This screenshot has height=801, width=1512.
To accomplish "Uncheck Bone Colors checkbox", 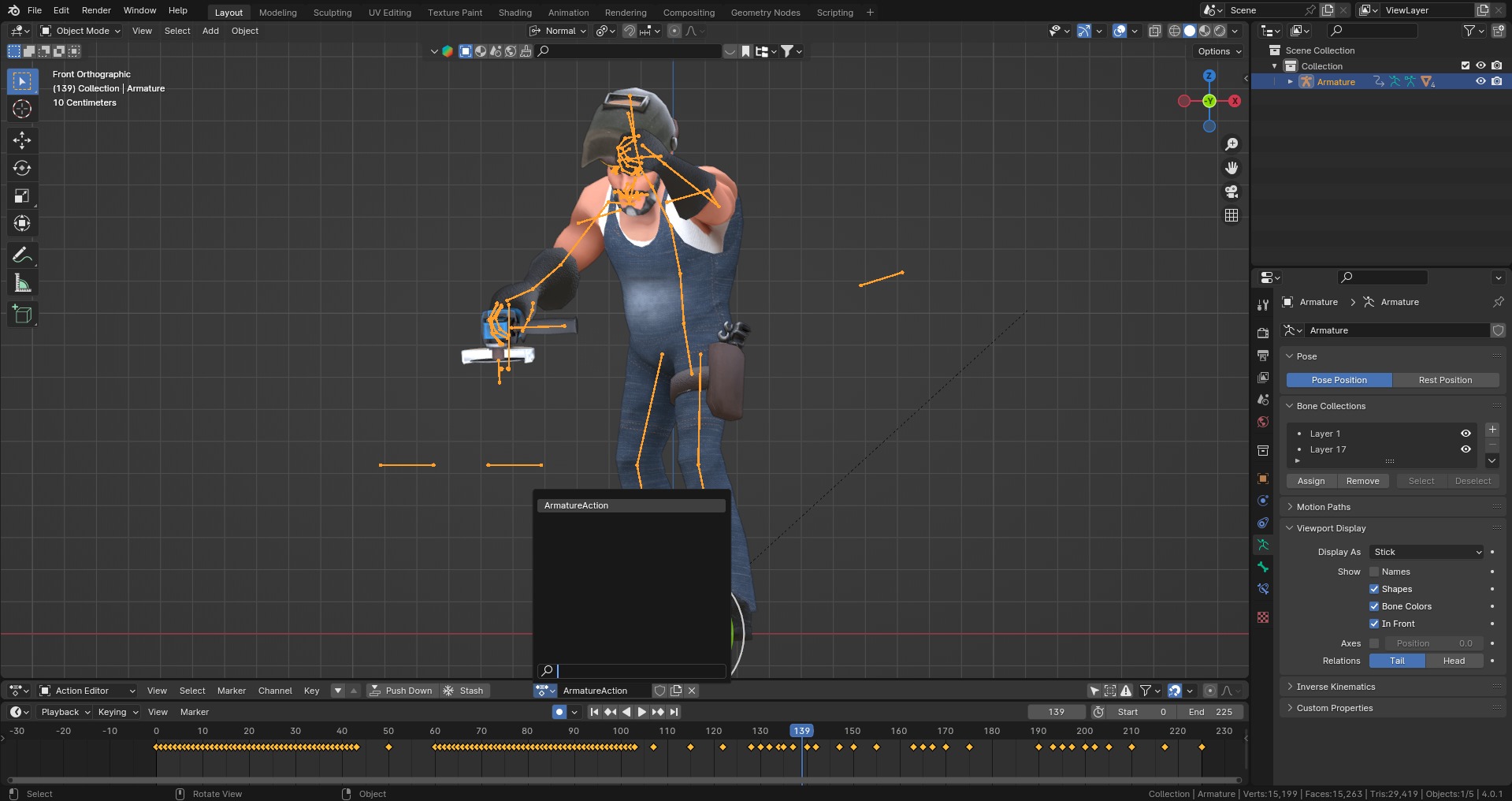I will (1374, 606).
